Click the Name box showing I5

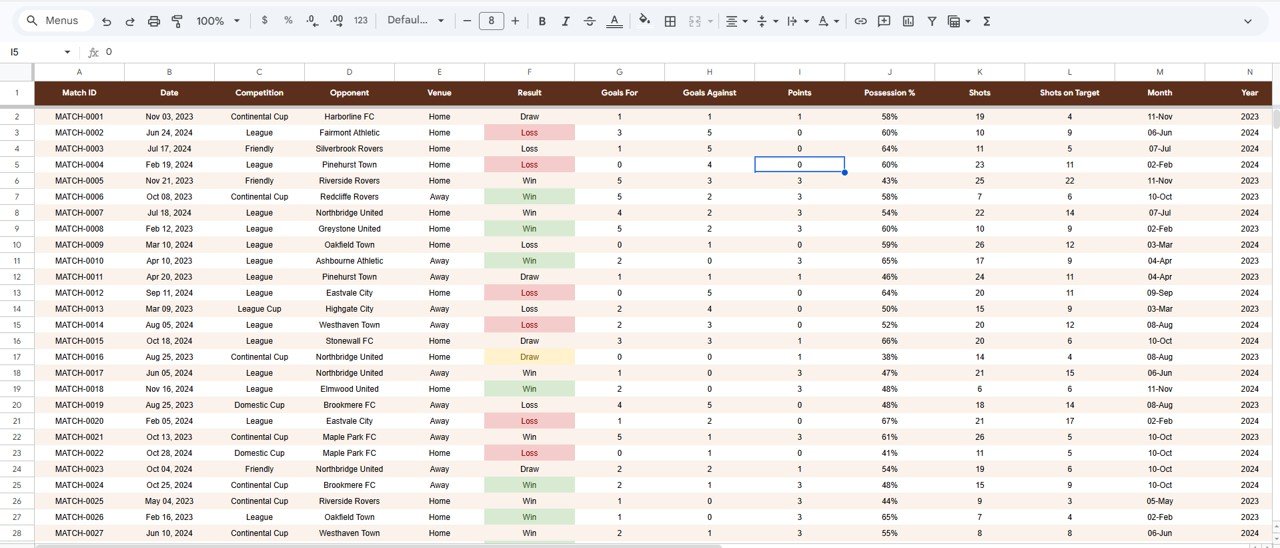pos(30,52)
